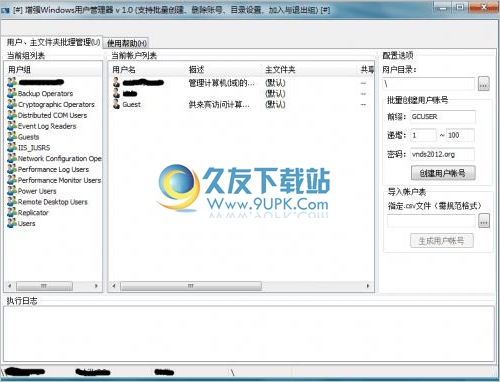Click the account list scroll right arrow
The width and height of the screenshot is (500, 382).
click(368, 286)
